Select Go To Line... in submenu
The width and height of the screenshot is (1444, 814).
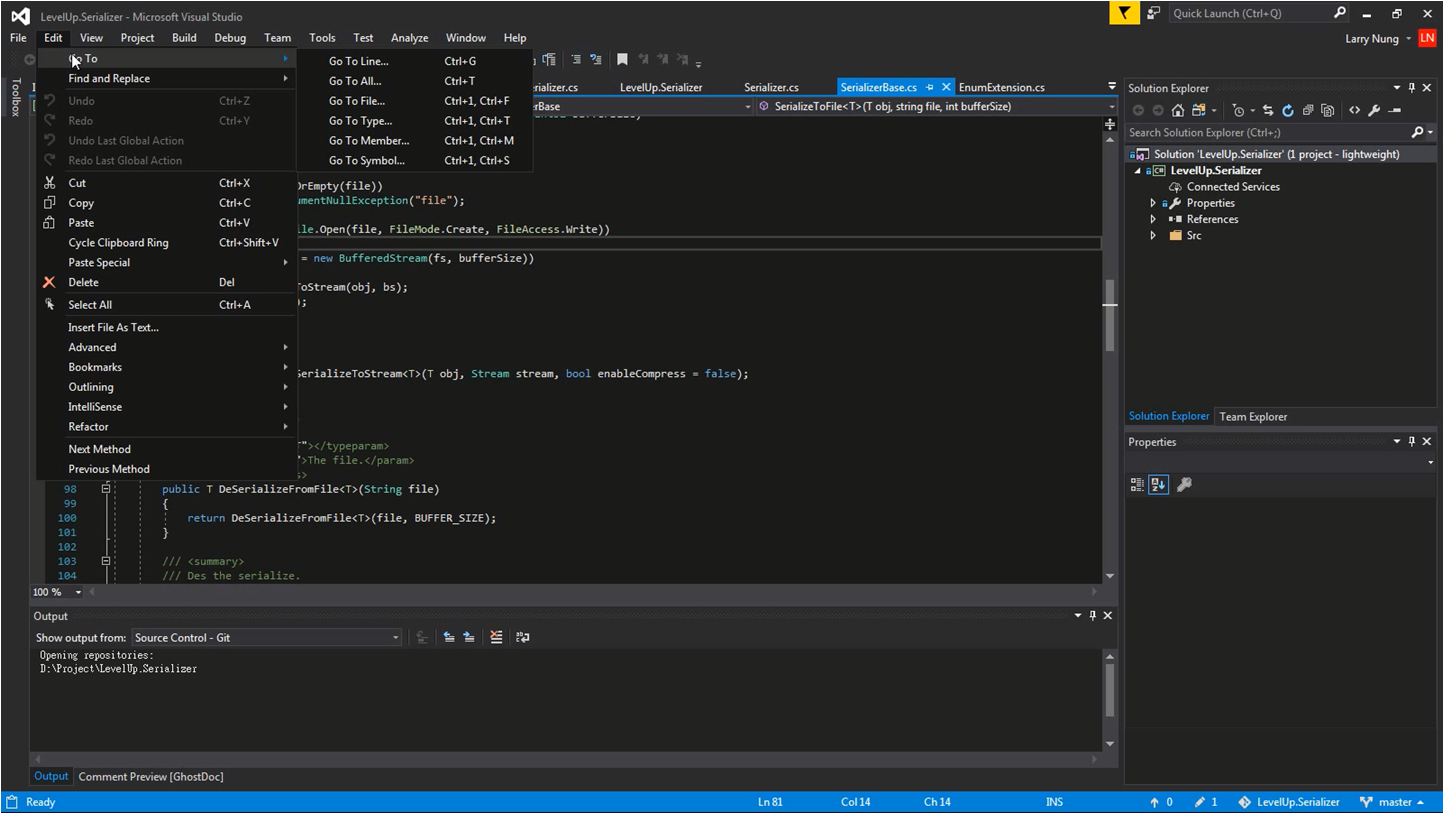click(415, 61)
